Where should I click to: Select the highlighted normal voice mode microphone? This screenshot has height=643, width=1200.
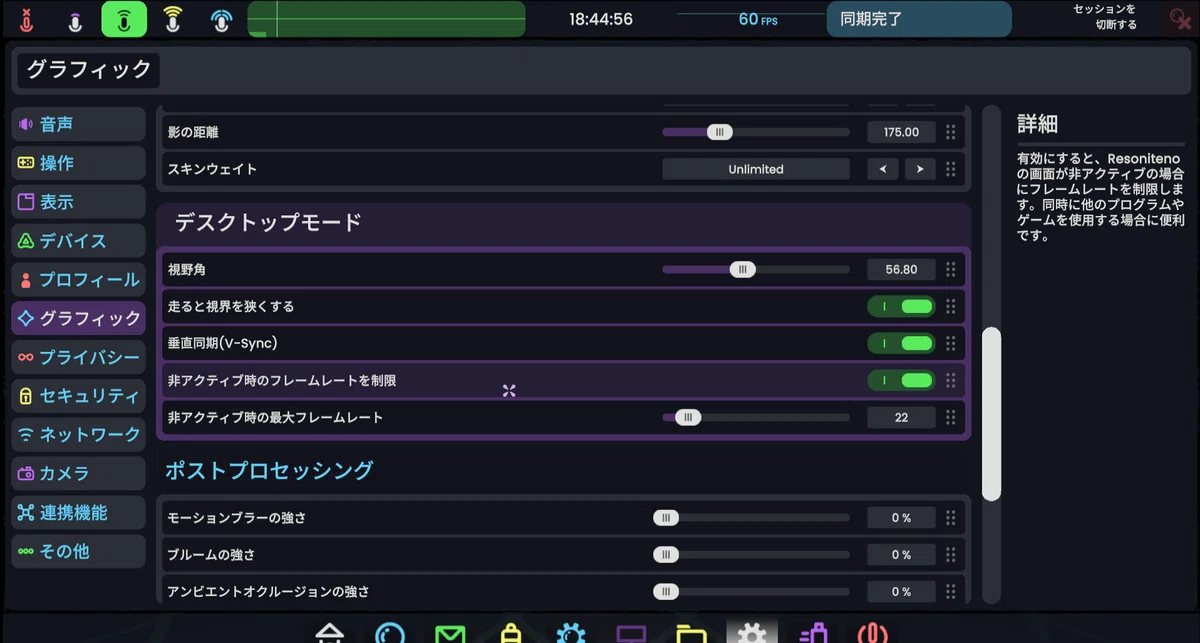coord(124,19)
